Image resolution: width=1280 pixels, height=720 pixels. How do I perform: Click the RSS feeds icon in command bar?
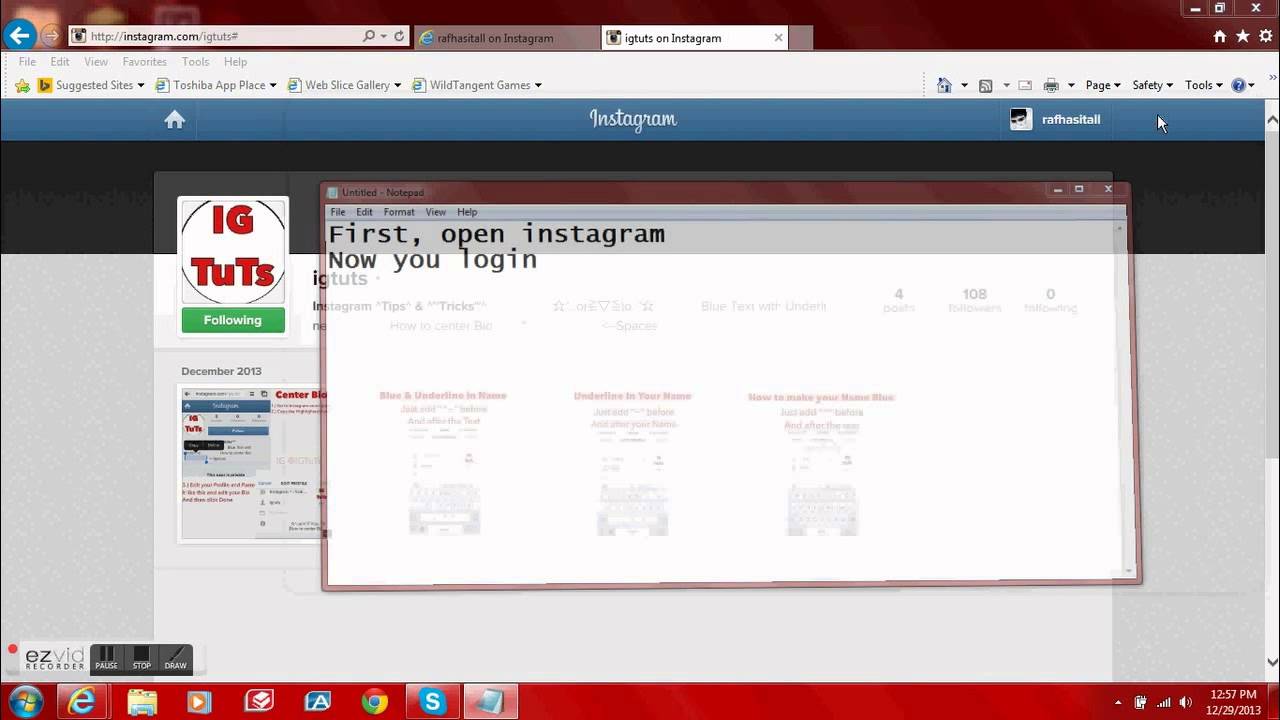coord(985,85)
